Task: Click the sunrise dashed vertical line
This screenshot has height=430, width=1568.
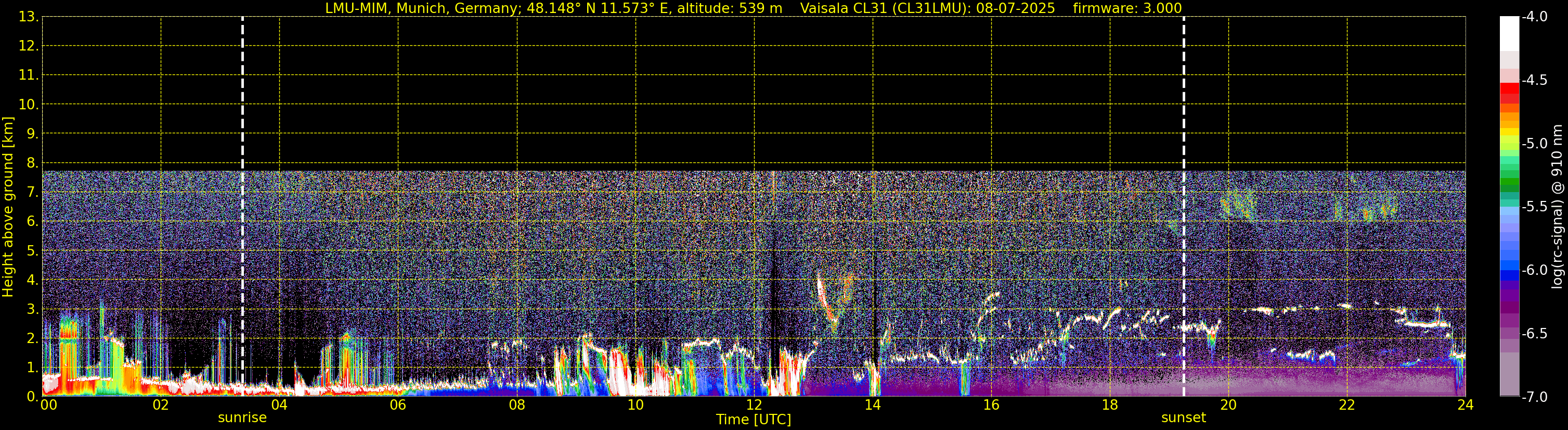Action: 242,183
